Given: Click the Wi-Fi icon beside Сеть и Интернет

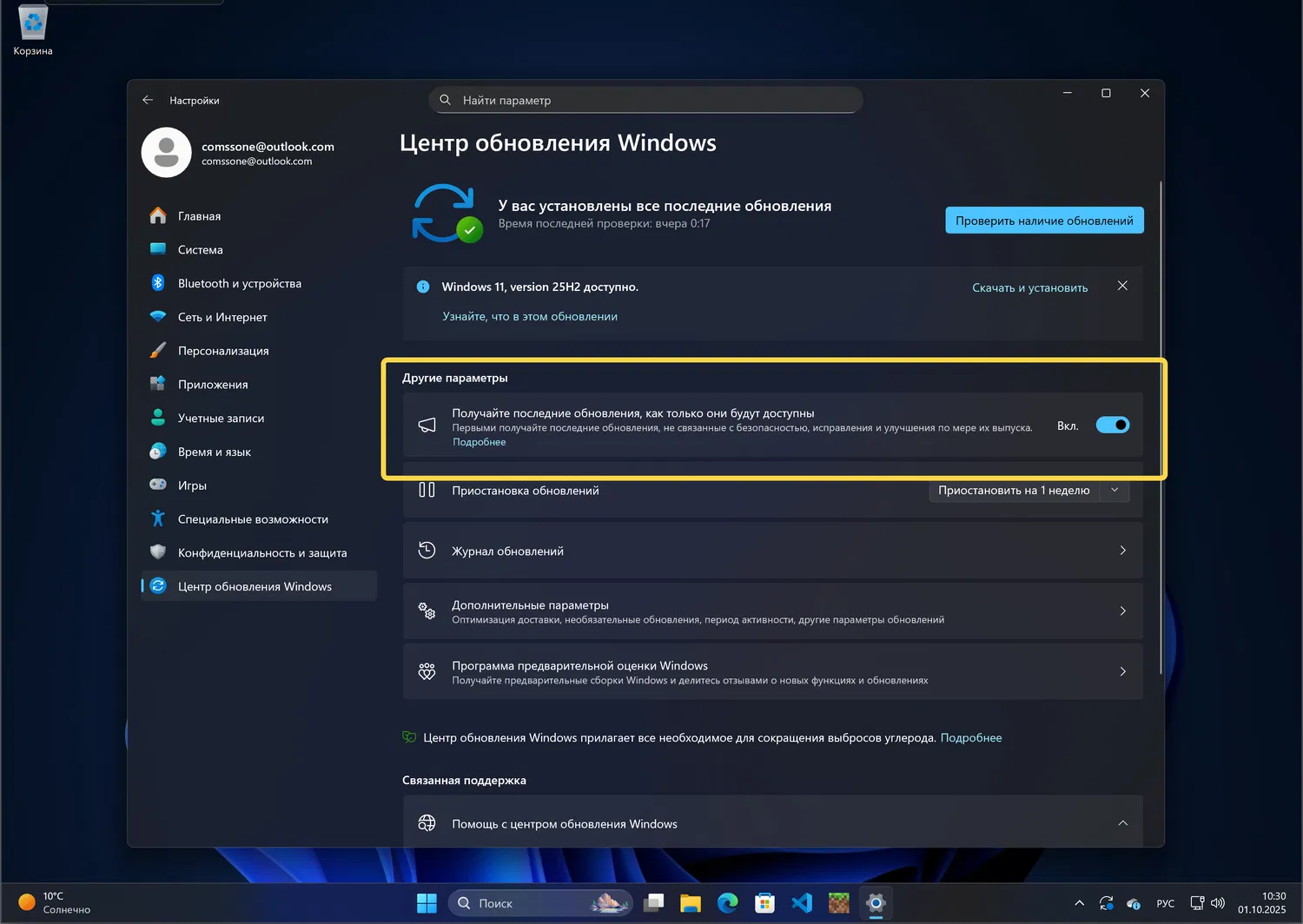Looking at the screenshot, I should point(158,317).
